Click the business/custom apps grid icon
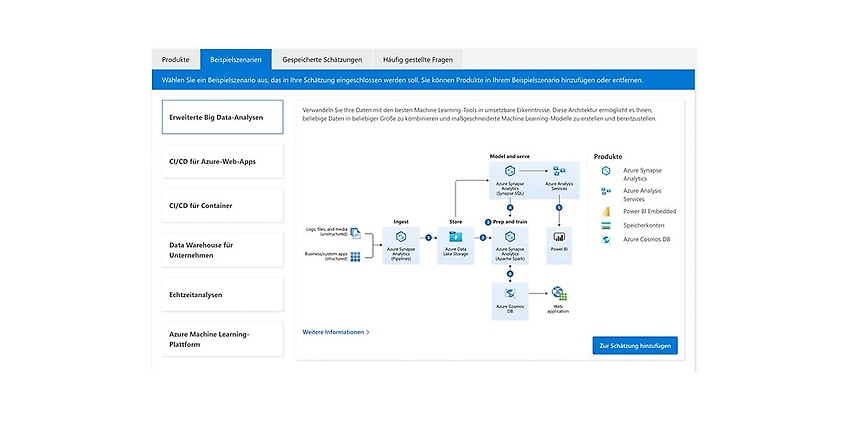Screen dimensions: 850x425 coord(355,256)
